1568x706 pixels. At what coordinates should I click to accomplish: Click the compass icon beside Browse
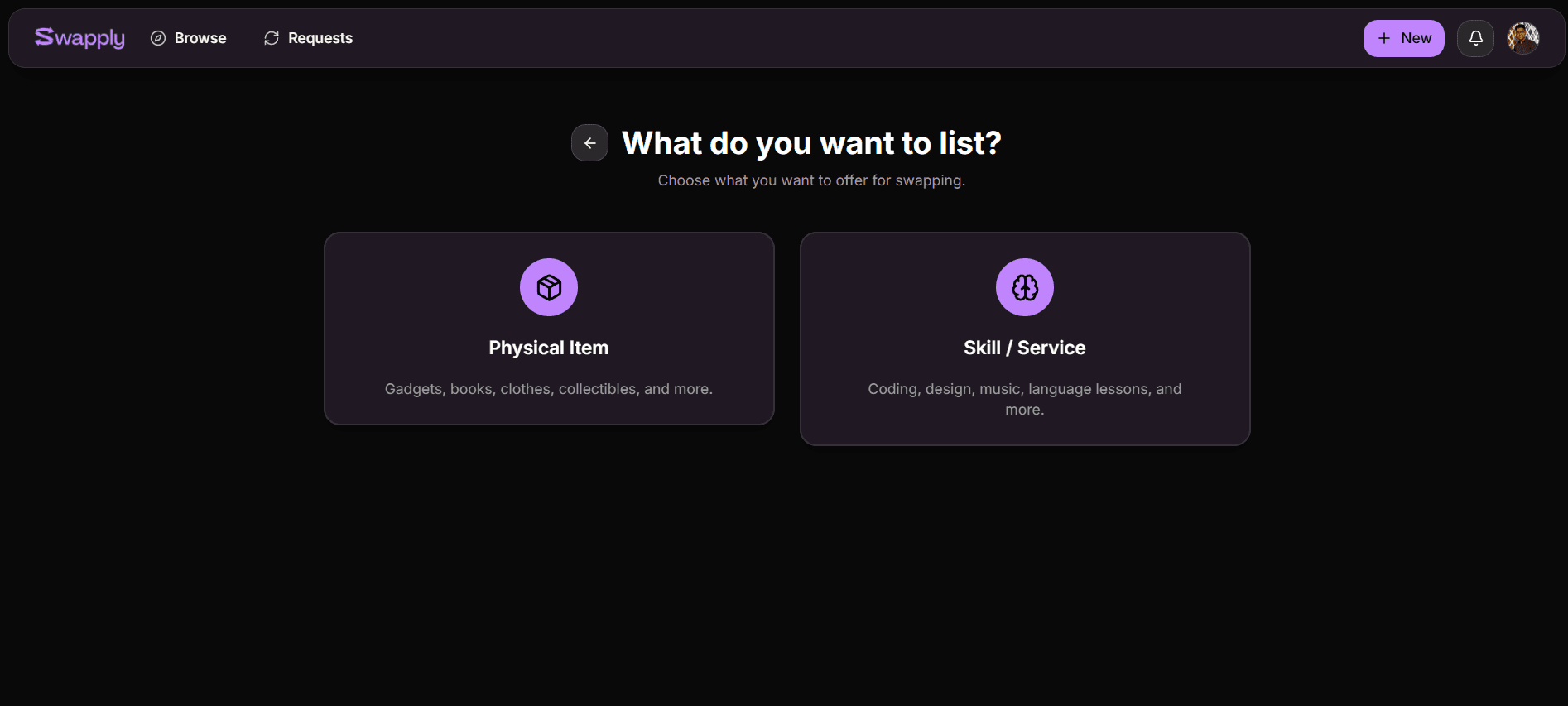tap(158, 38)
